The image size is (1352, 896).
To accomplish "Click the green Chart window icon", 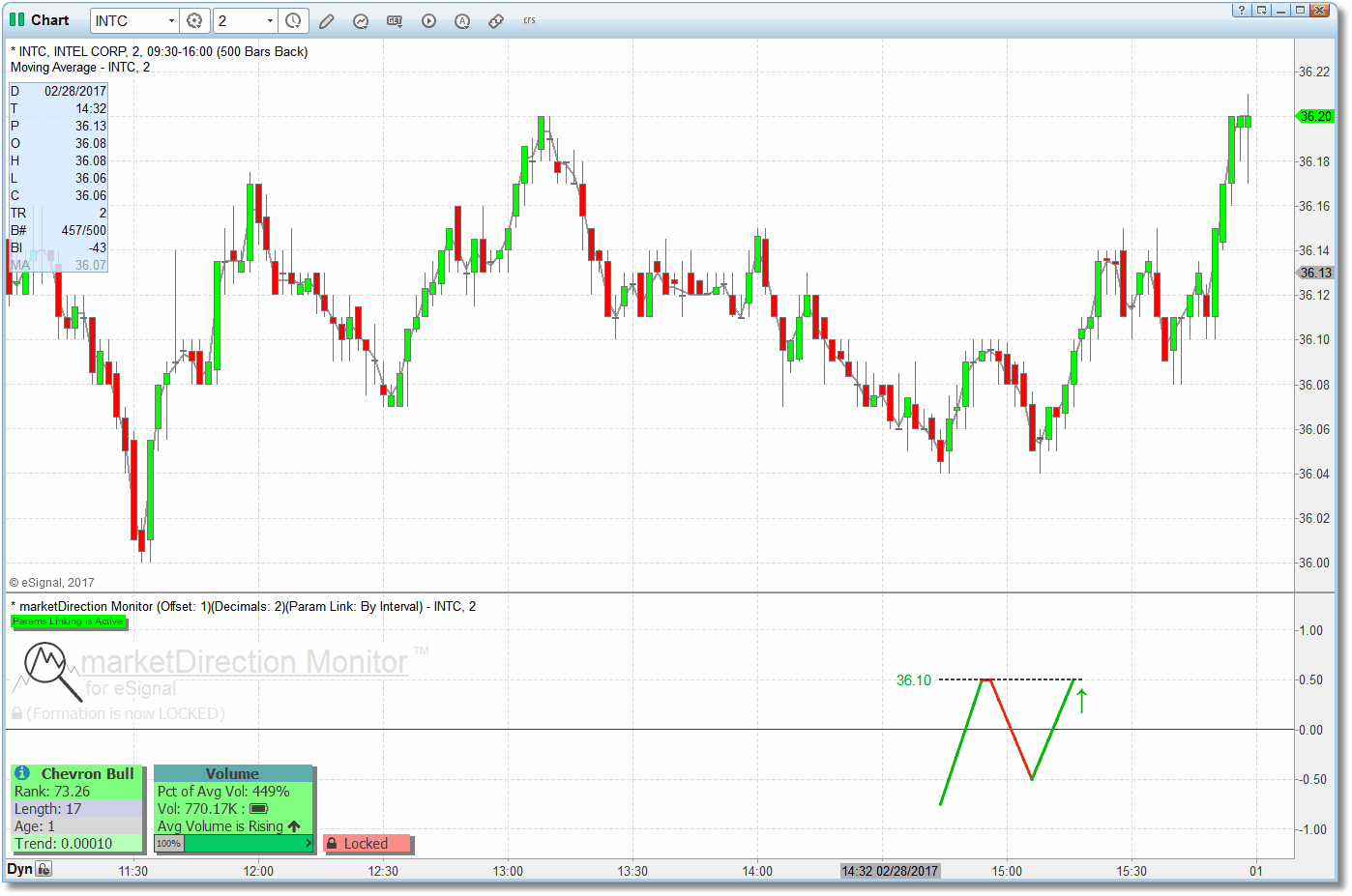I will pos(16,19).
